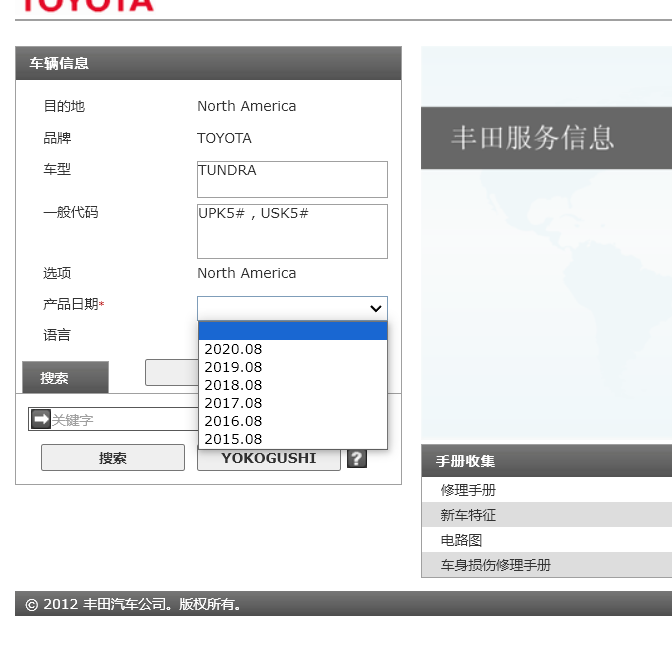Image resolution: width=672 pixels, height=650 pixels.
Task: Click the arrow icon in the keyword field
Action: (41, 419)
